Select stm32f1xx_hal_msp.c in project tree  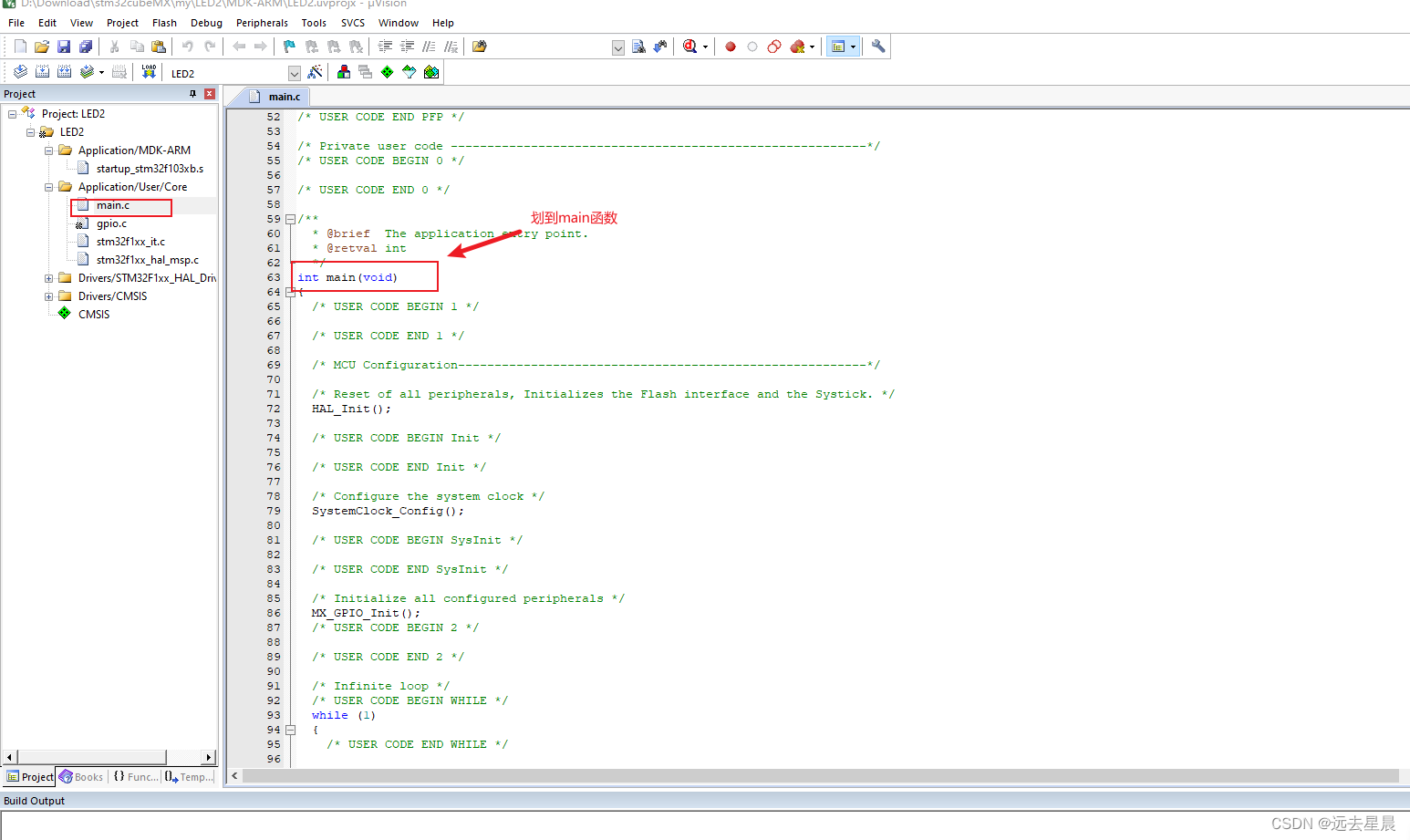(x=147, y=260)
